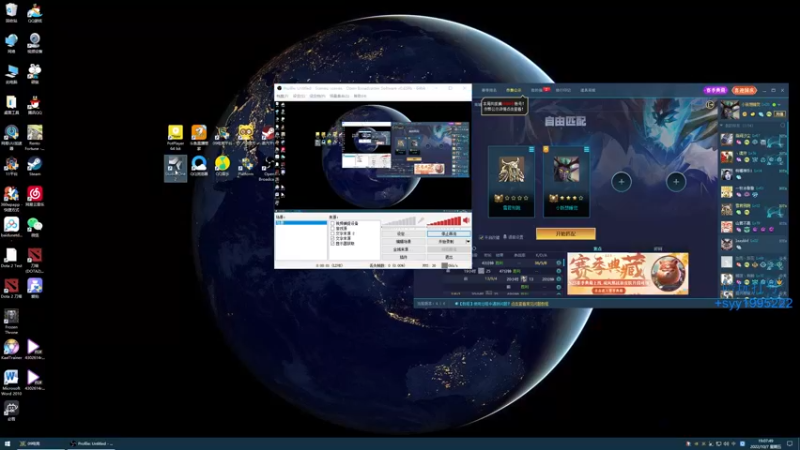
Task: Open the first menu in the OBS menu bar
Action: coord(282,96)
